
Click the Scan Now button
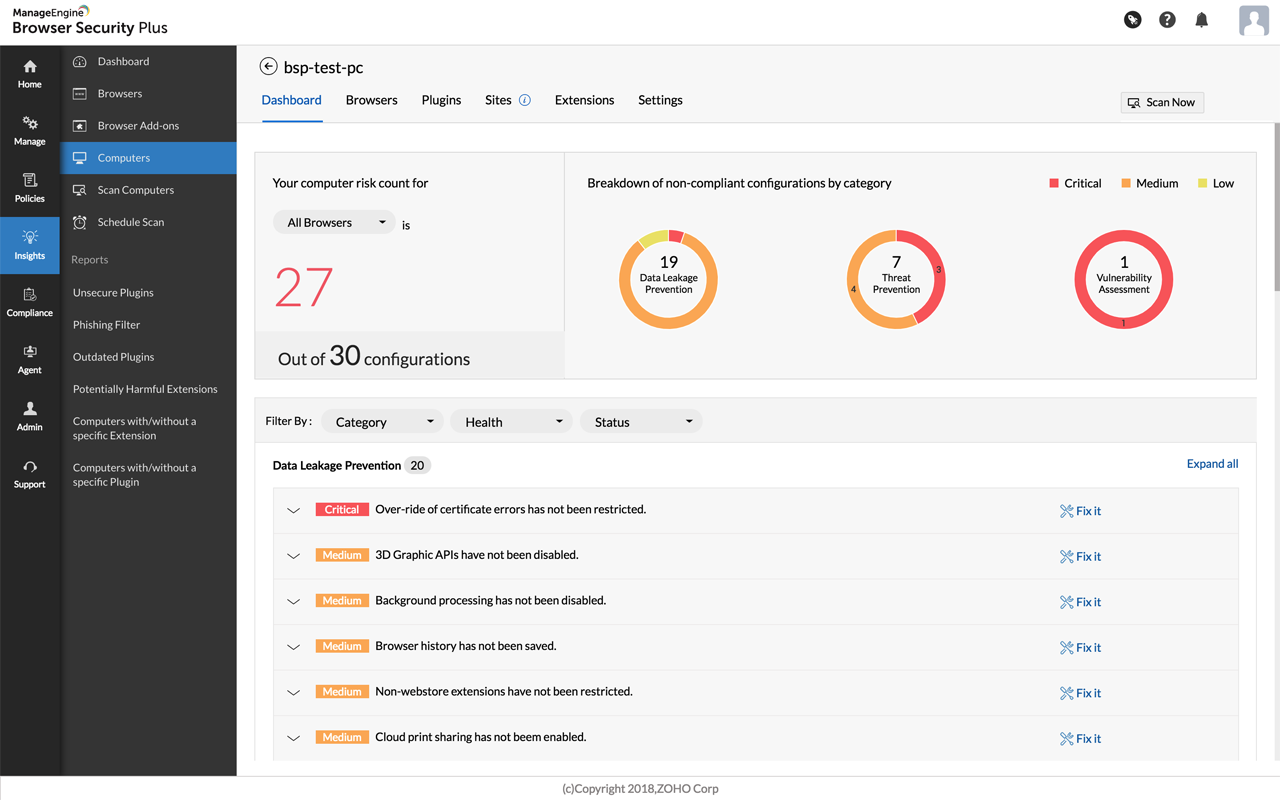1162,102
